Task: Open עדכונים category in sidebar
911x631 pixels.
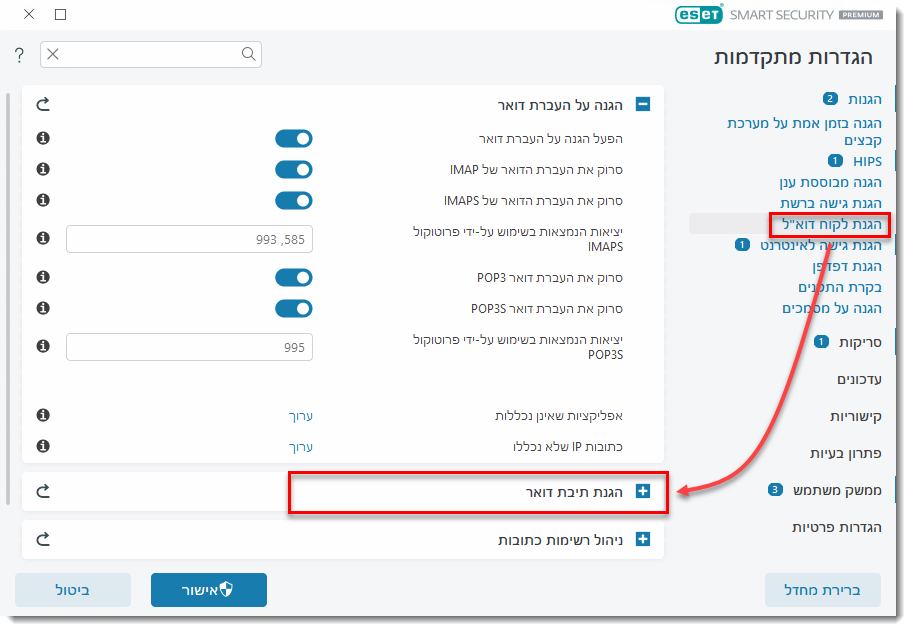Action: pyautogui.click(x=859, y=379)
